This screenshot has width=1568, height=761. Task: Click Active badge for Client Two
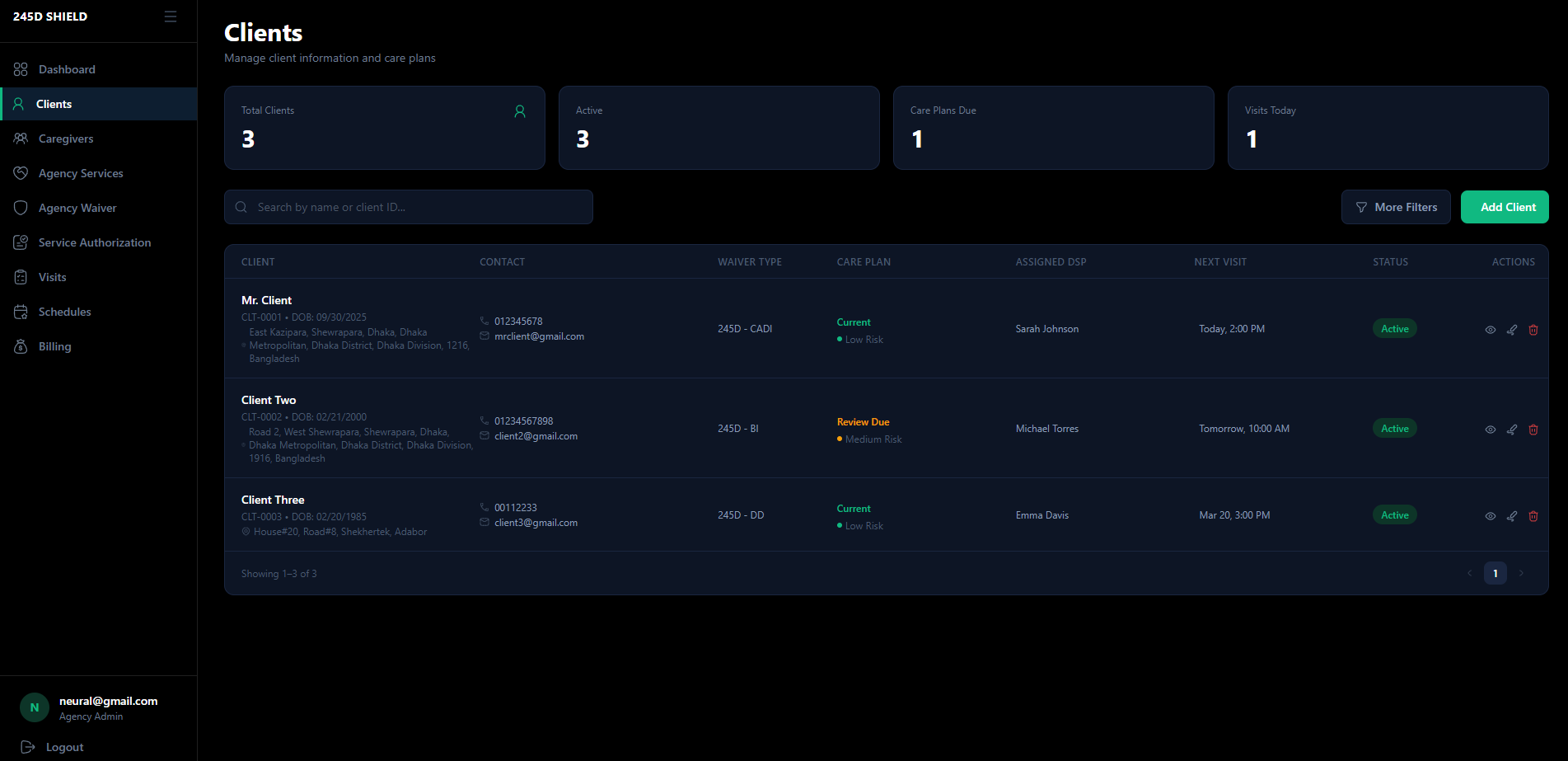1395,429
